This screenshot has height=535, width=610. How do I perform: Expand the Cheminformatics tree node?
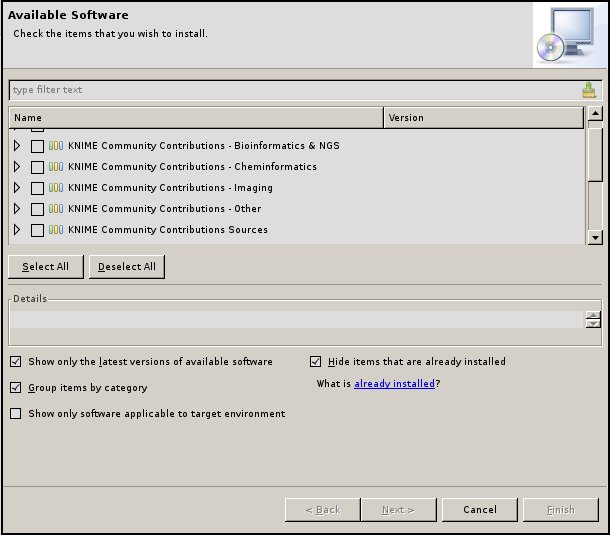click(17, 167)
